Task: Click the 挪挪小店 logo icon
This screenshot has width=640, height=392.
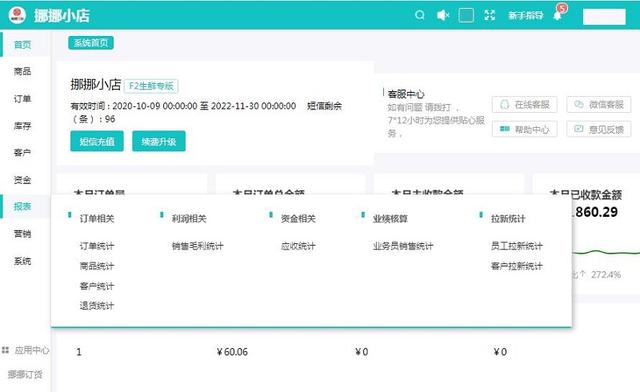Action: (x=17, y=15)
